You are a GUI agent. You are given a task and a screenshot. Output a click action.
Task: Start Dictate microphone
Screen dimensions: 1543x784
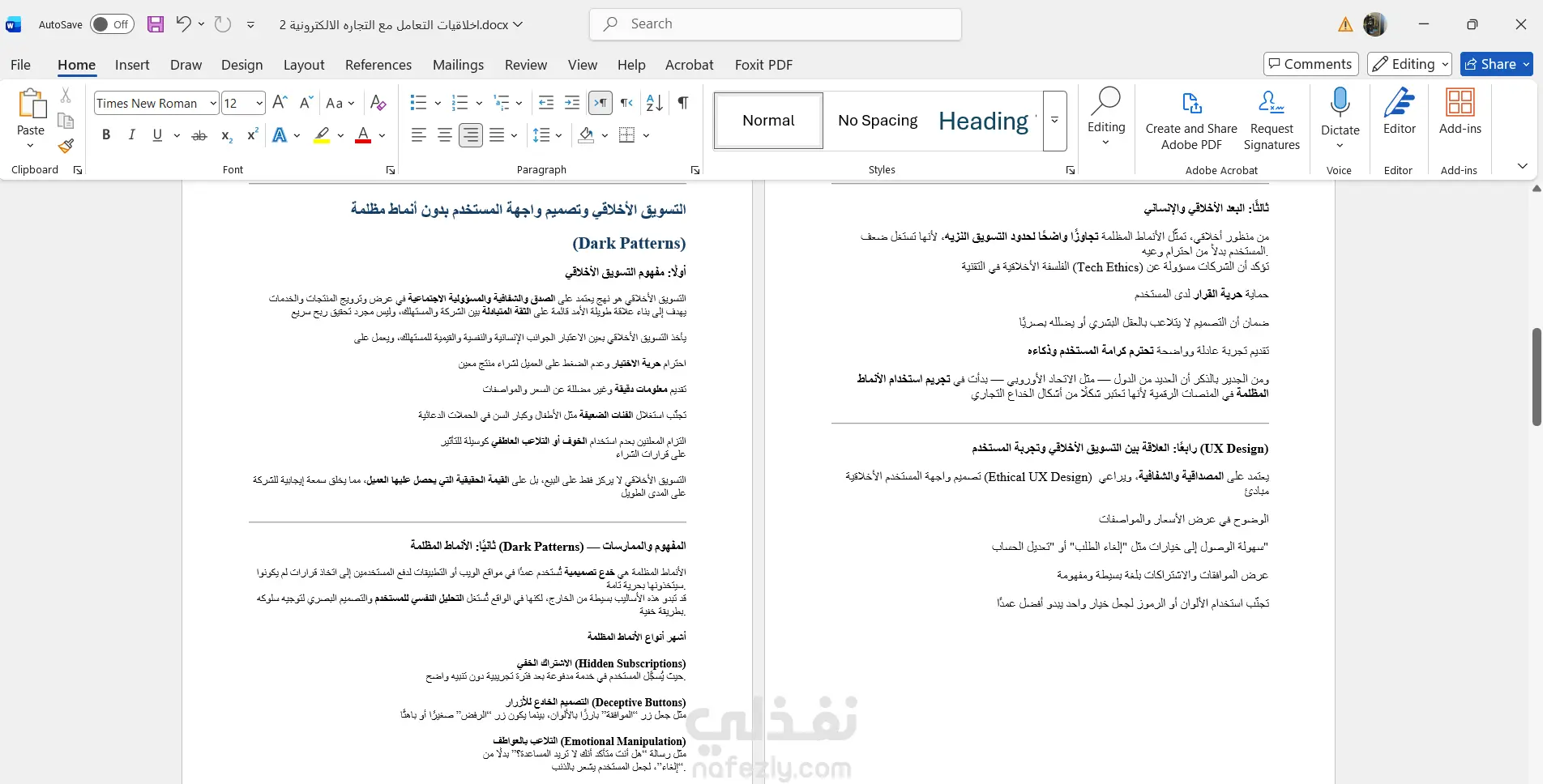[1340, 111]
